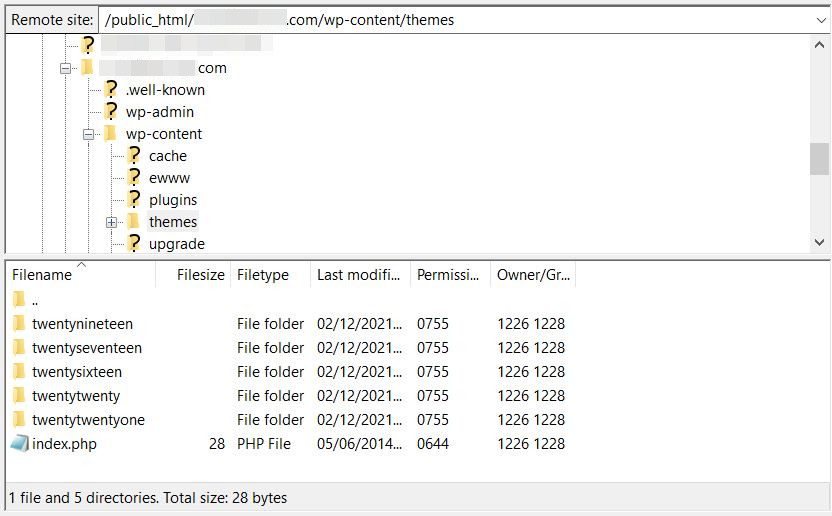This screenshot has width=832, height=516.
Task: Sort by the Last modified column header
Action: click(x=358, y=275)
